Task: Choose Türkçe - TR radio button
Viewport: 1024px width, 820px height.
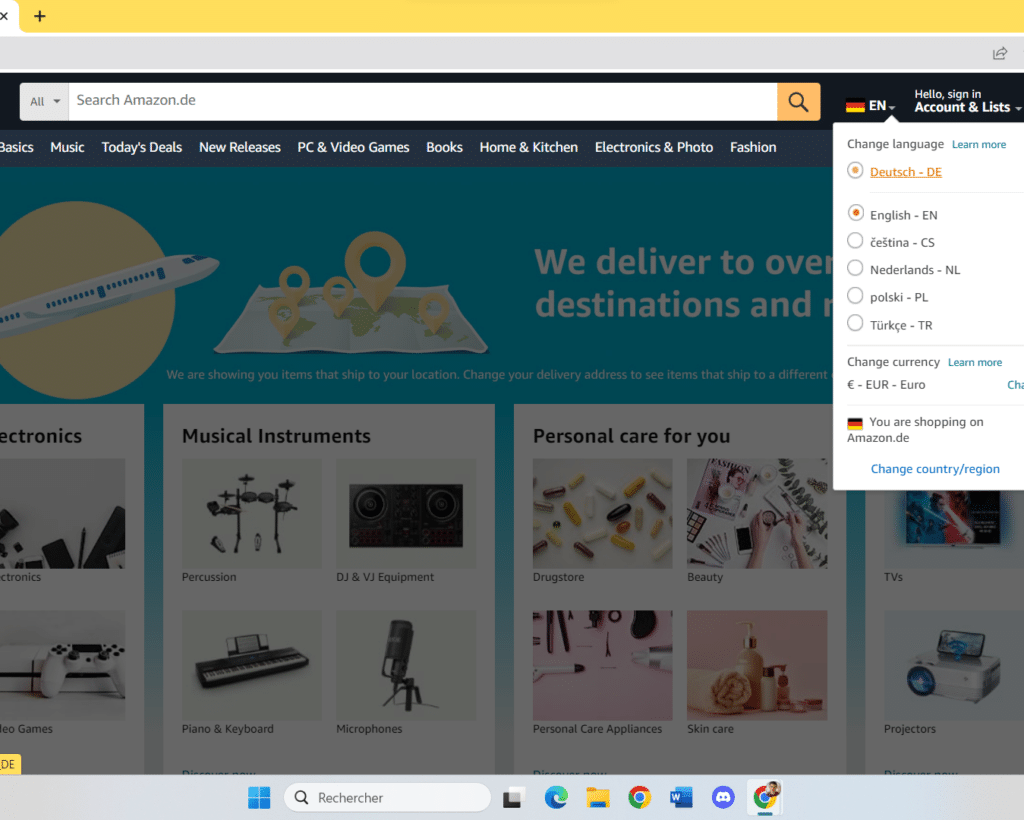Action: pos(855,323)
